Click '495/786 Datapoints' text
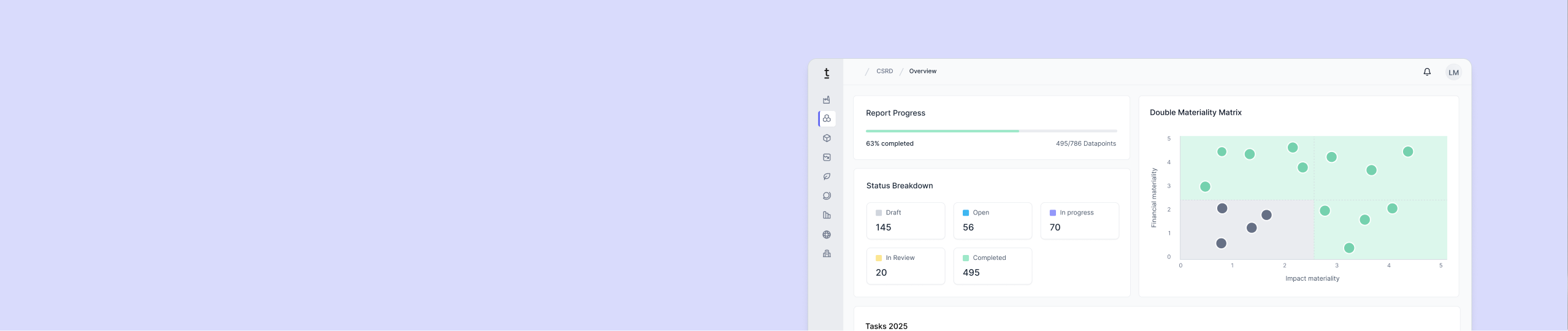Viewport: 1568px width, 331px height. click(x=1086, y=143)
